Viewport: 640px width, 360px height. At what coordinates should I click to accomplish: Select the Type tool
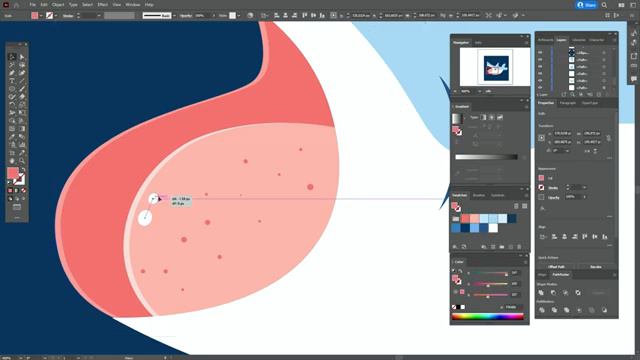click(x=12, y=81)
